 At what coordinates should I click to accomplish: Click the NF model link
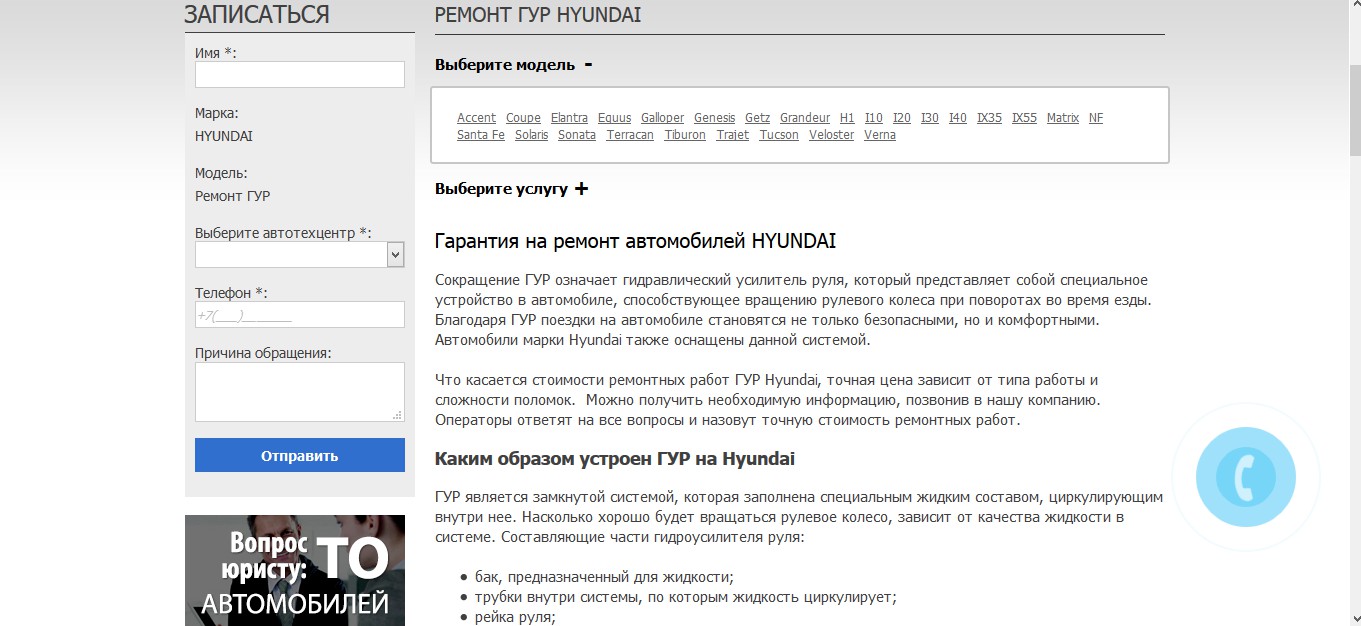click(x=1096, y=118)
